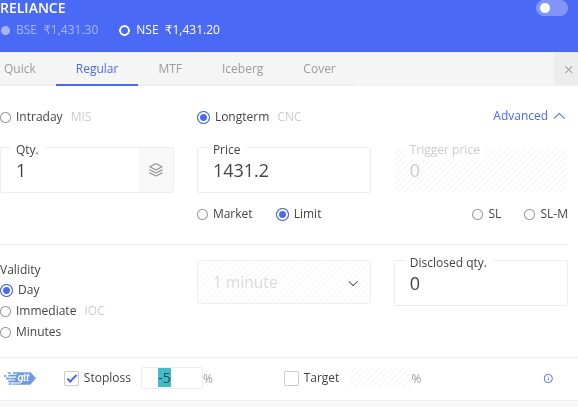Click the disabled Trigger price field
Screen dimensions: 578x407
(481, 170)
